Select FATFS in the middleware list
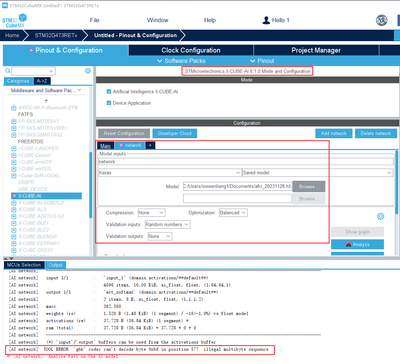The height and width of the screenshot is (364, 400). click(x=25, y=114)
